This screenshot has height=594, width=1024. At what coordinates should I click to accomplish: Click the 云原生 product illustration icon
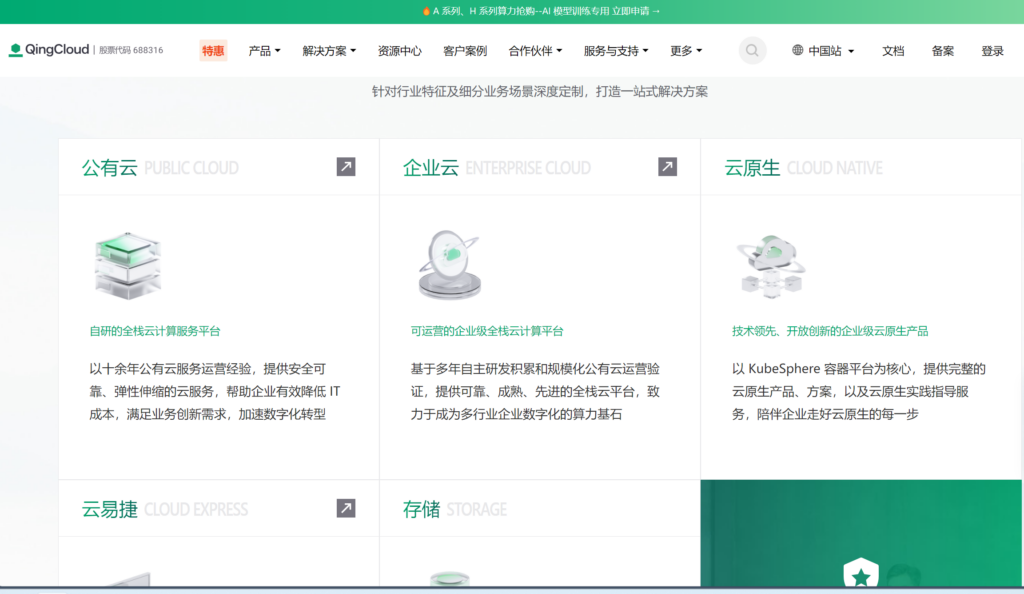770,263
